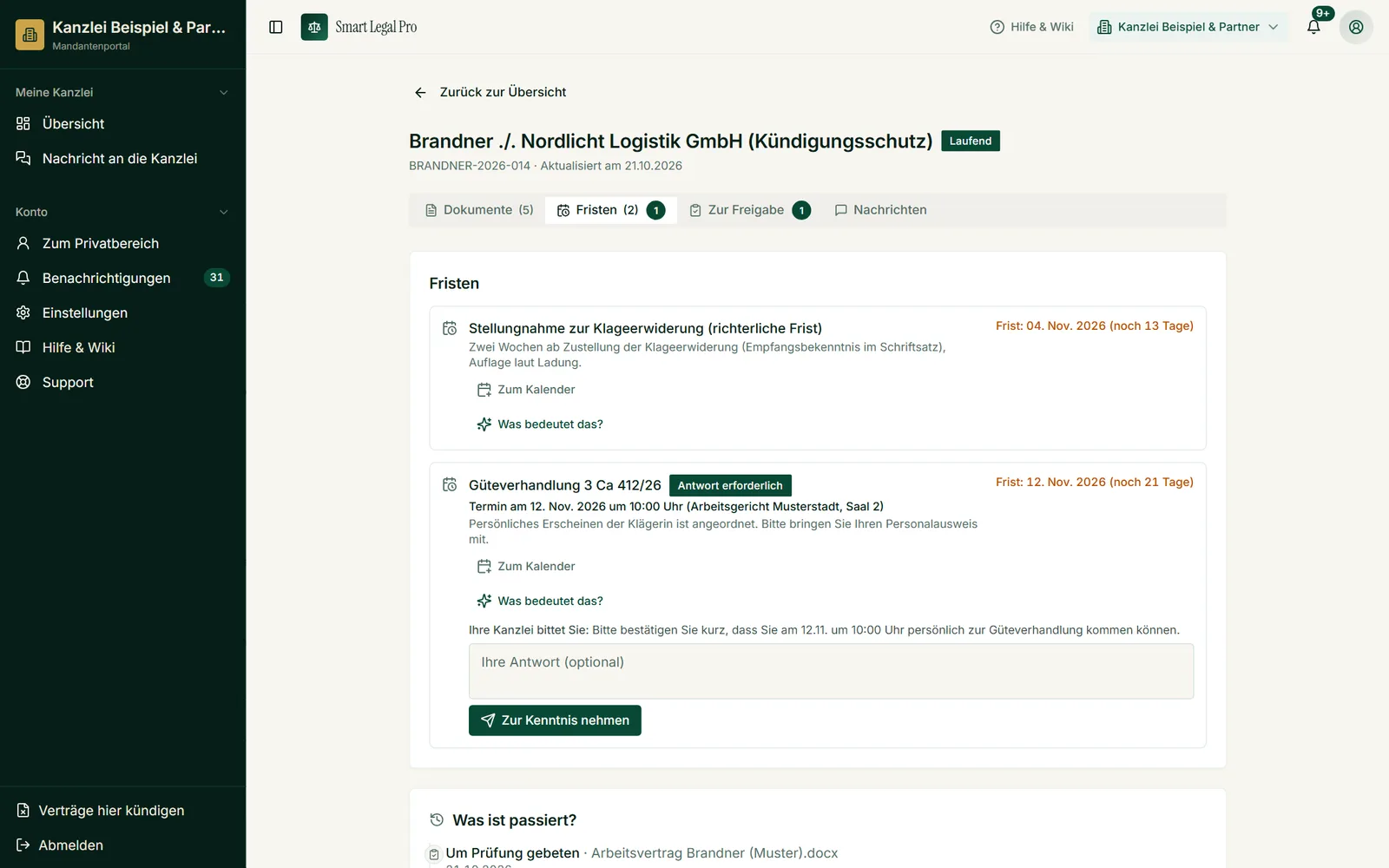Open the notifications bell in header

[x=1313, y=27]
